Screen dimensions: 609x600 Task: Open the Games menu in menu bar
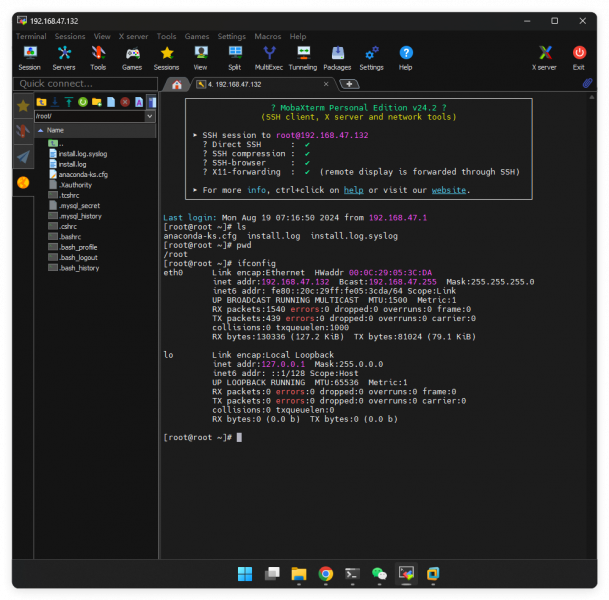[197, 37]
